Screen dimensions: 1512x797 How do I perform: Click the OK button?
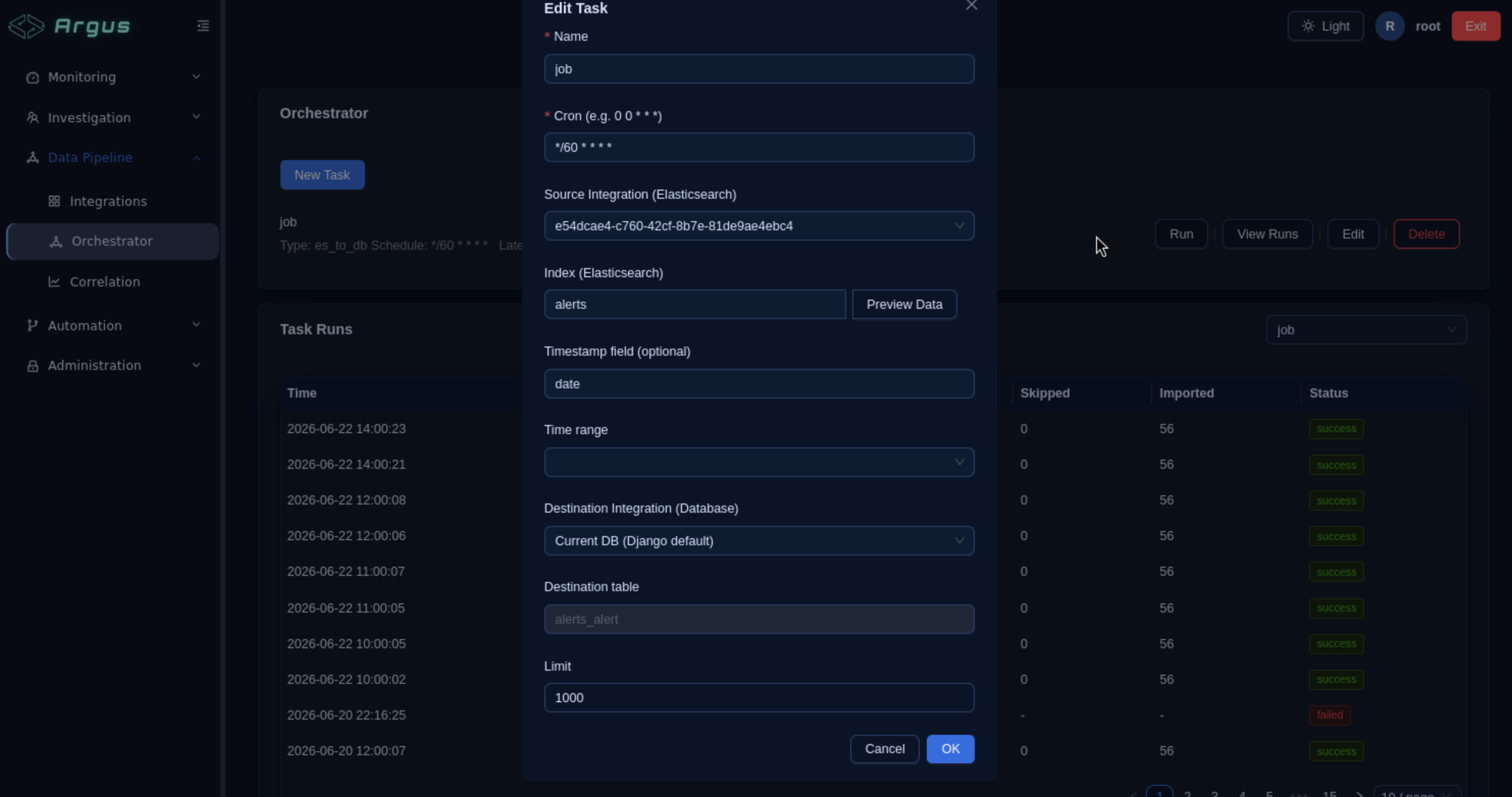coord(950,749)
